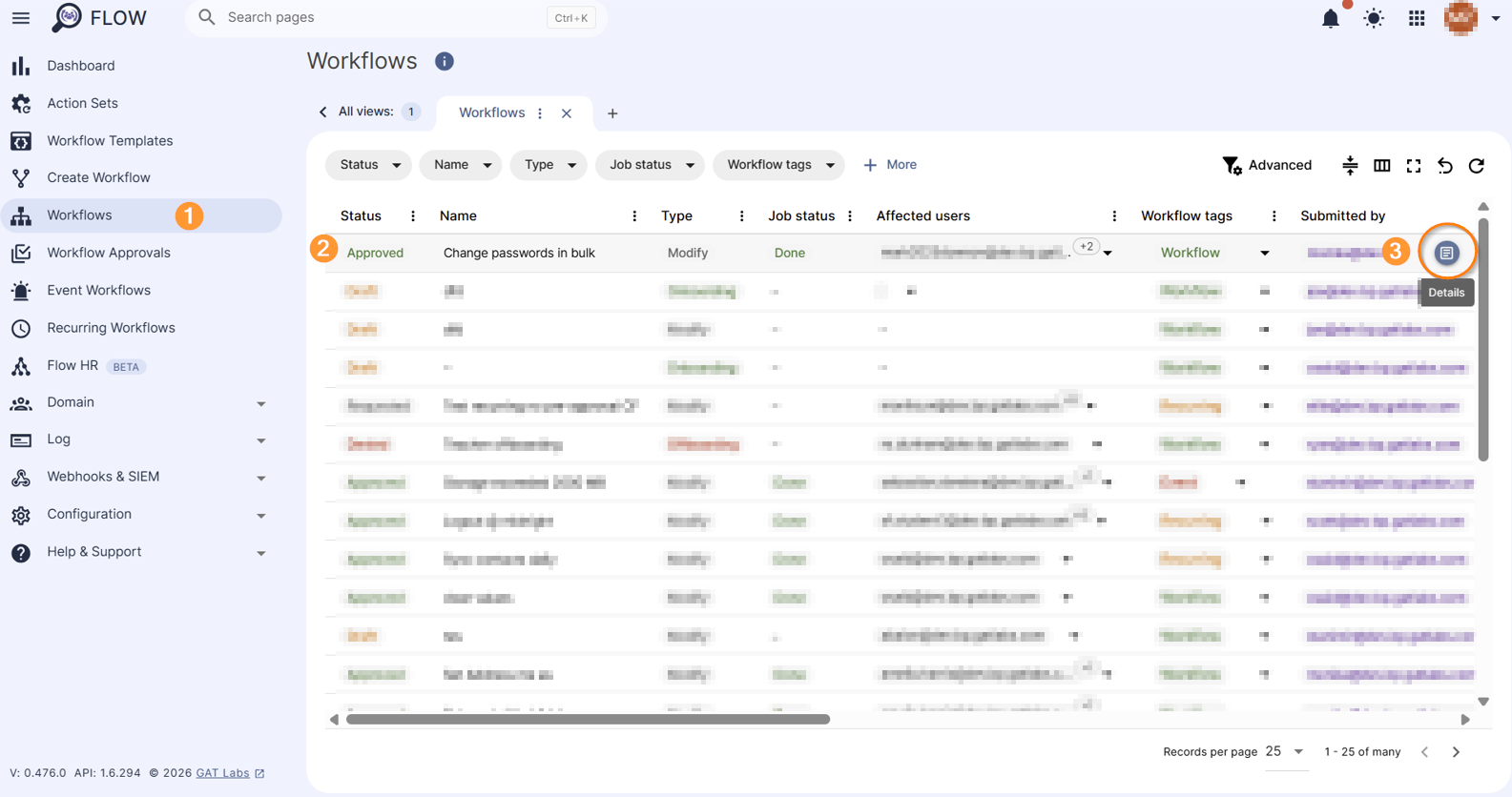Open Action Sets in the sidebar
The height and width of the screenshot is (797, 1512).
(141, 103)
